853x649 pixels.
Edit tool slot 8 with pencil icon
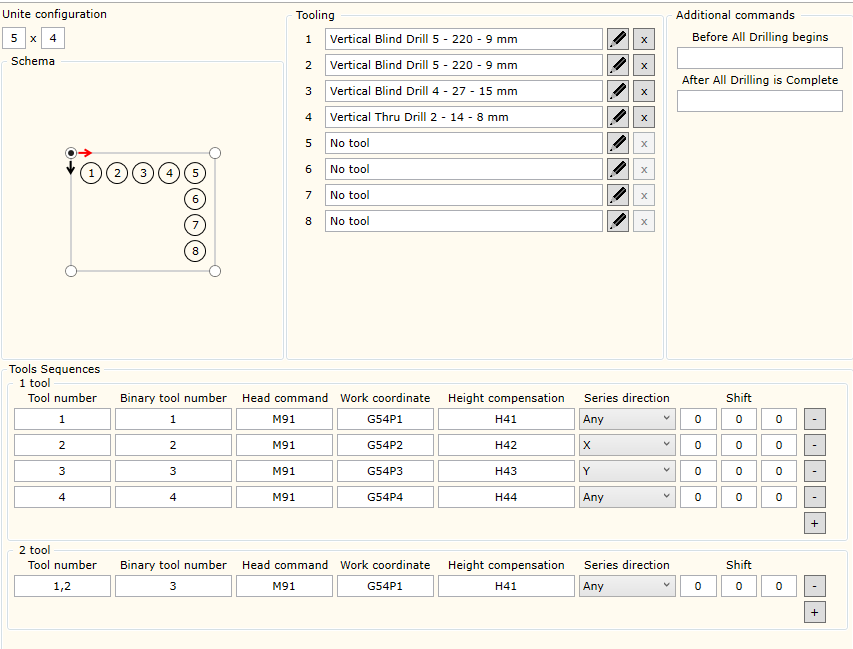(x=617, y=221)
